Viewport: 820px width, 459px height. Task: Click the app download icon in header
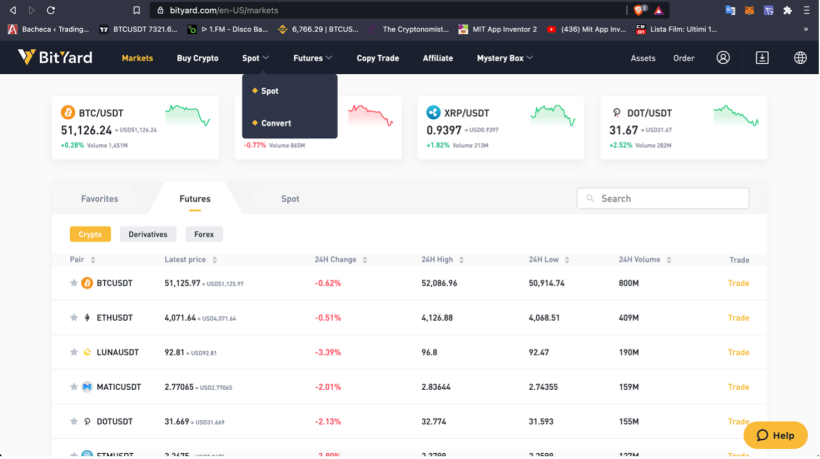point(762,58)
